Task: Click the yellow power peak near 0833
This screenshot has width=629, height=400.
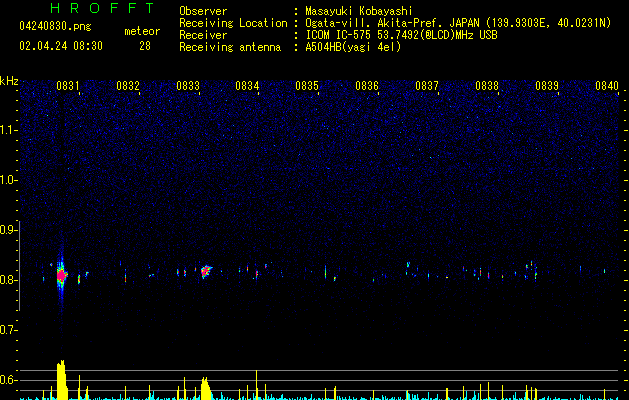Action: 205,388
